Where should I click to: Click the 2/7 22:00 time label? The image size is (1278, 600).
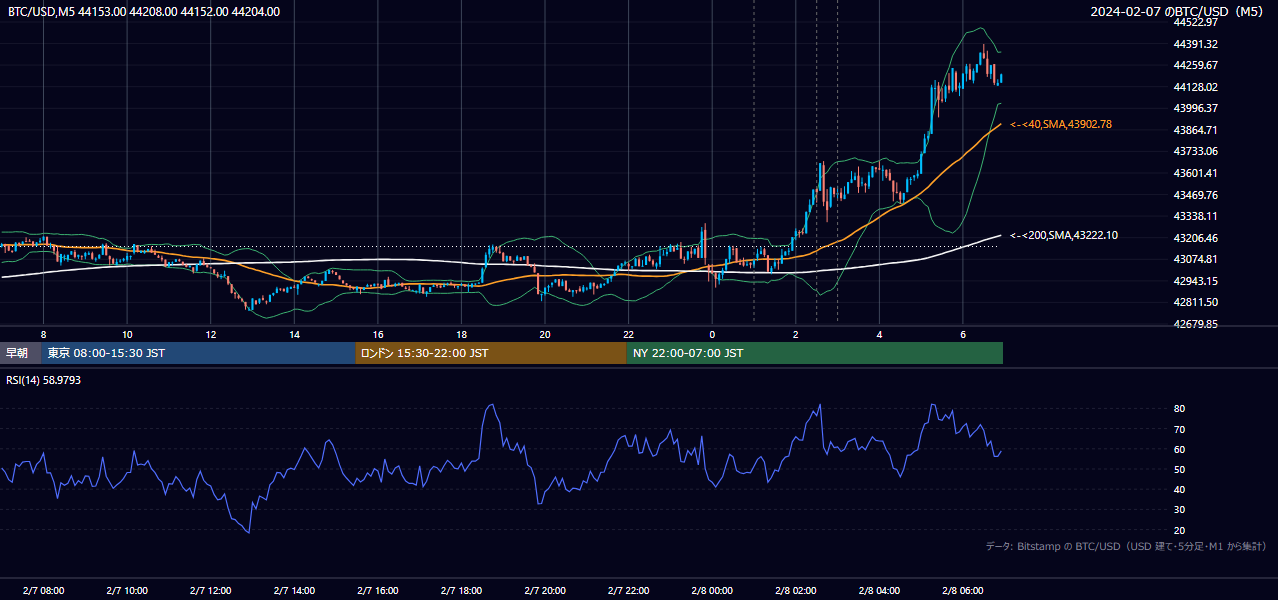628,591
